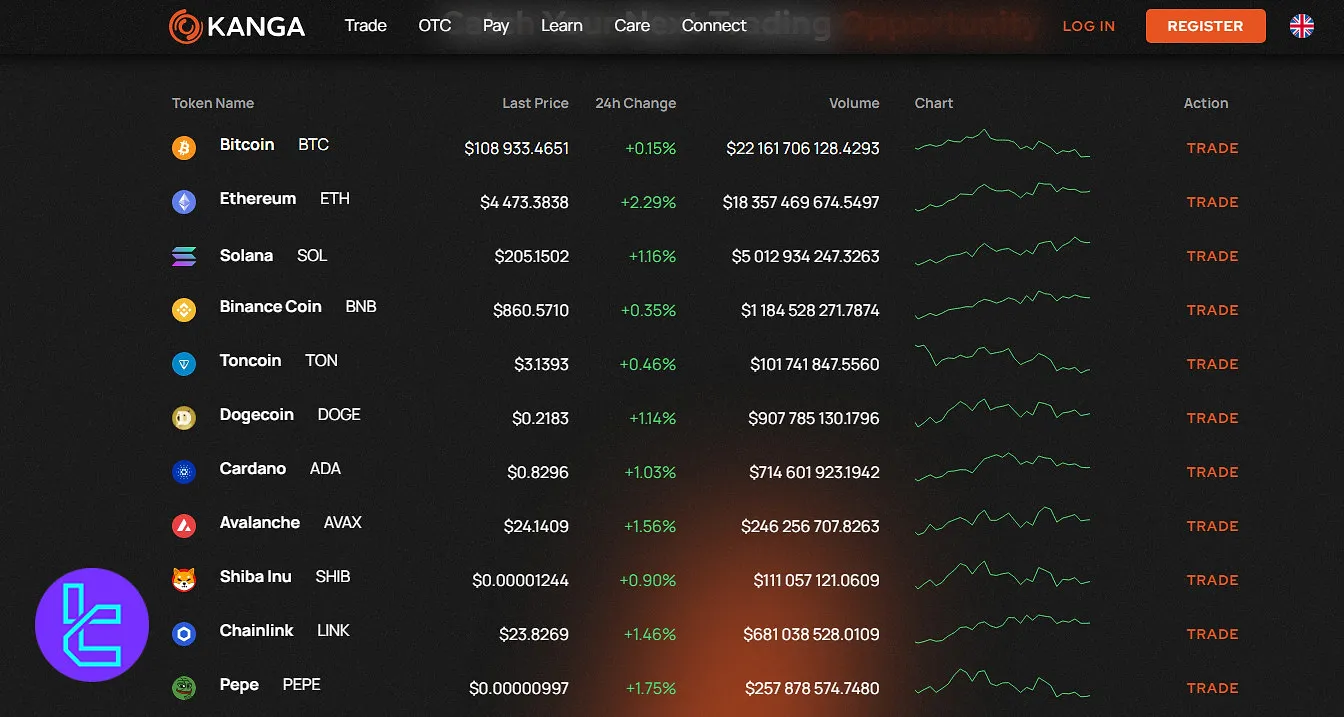The width and height of the screenshot is (1344, 717).
Task: Click TRADE for Dogecoin
Action: [1212, 418]
